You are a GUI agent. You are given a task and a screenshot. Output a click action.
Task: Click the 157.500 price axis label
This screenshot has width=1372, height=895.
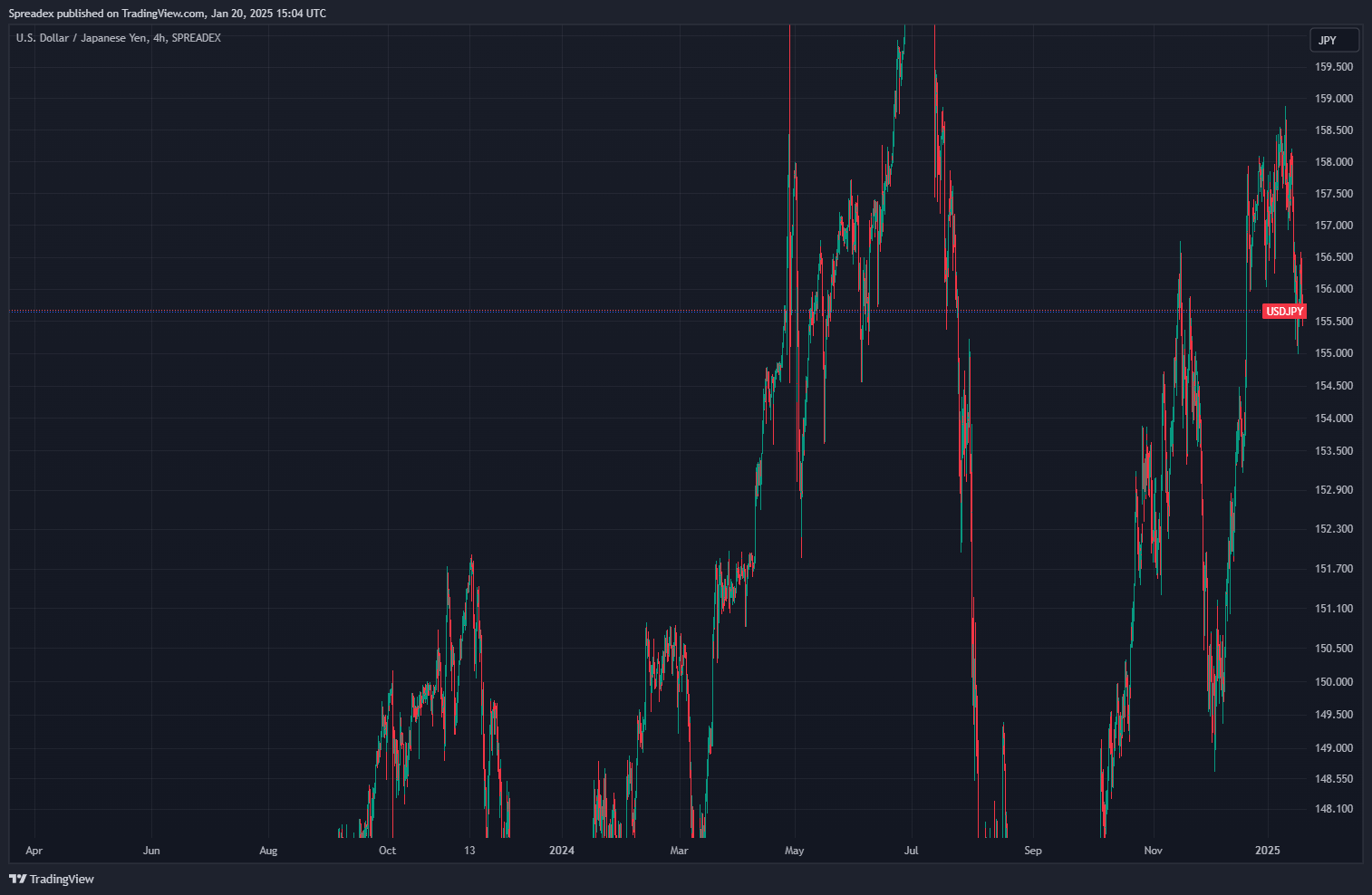[1334, 194]
